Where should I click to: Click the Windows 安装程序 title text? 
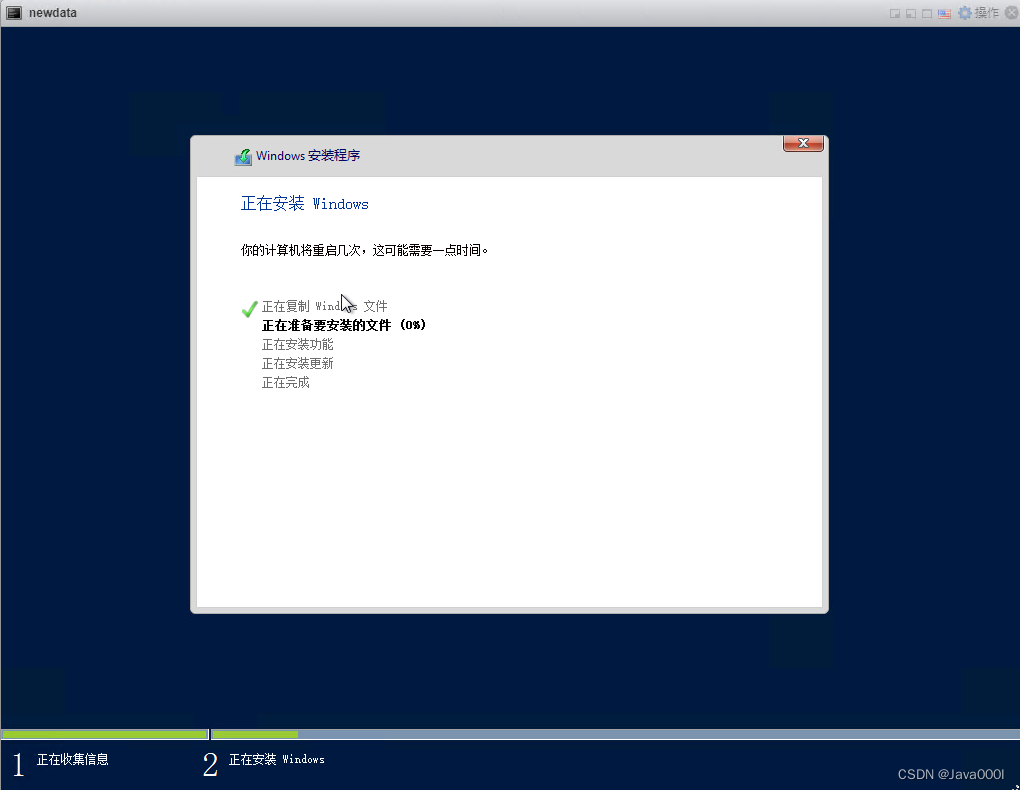(308, 156)
